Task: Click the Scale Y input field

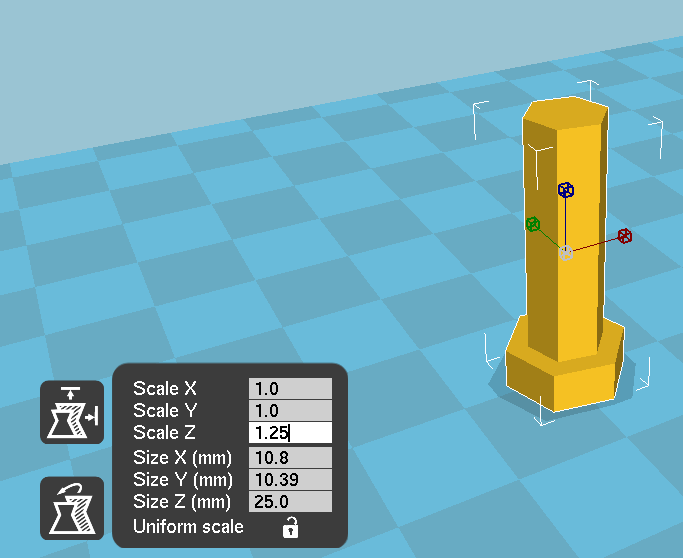Action: click(x=290, y=410)
